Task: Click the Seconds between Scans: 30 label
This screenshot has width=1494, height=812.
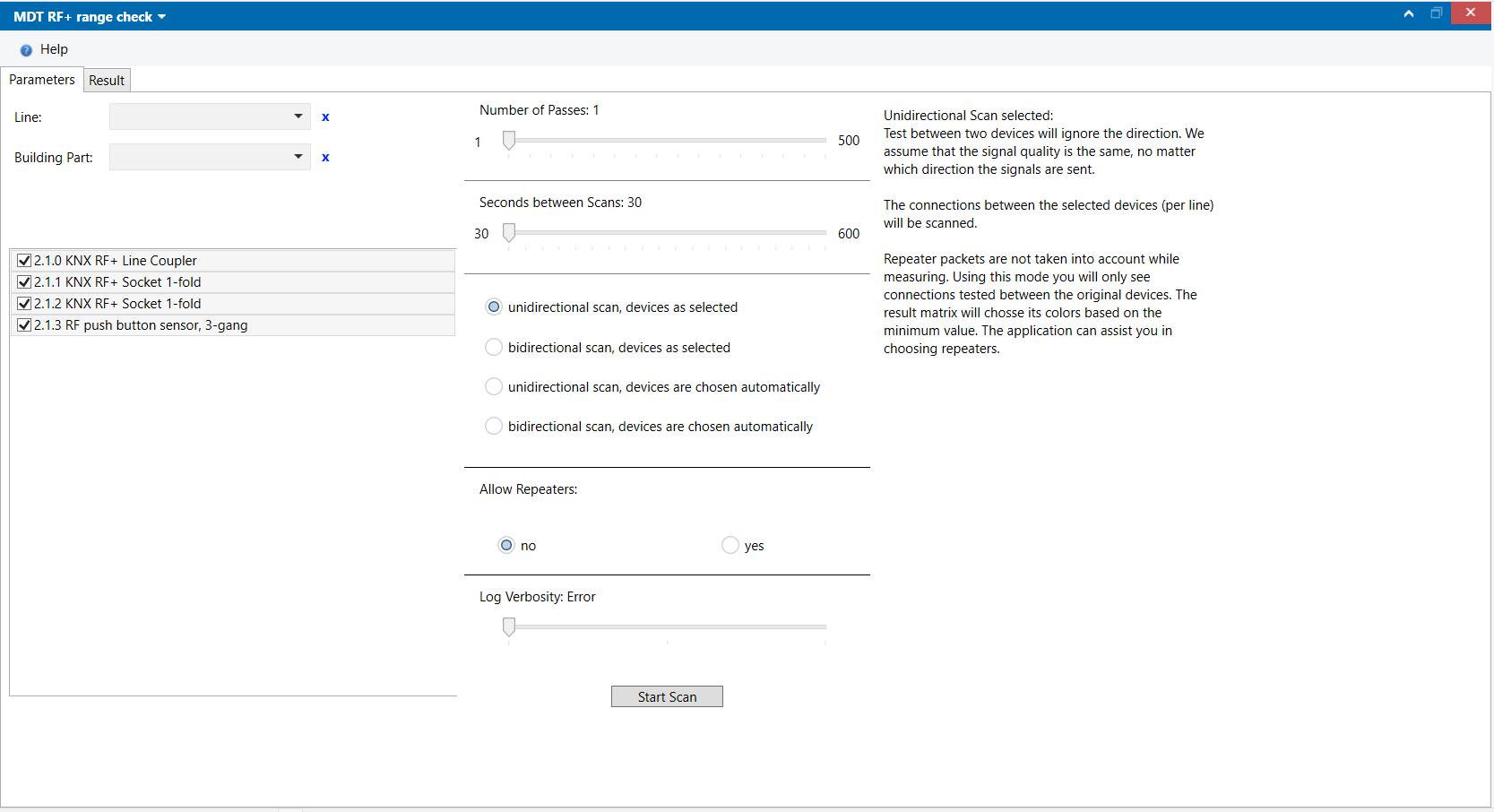Action: (x=561, y=203)
